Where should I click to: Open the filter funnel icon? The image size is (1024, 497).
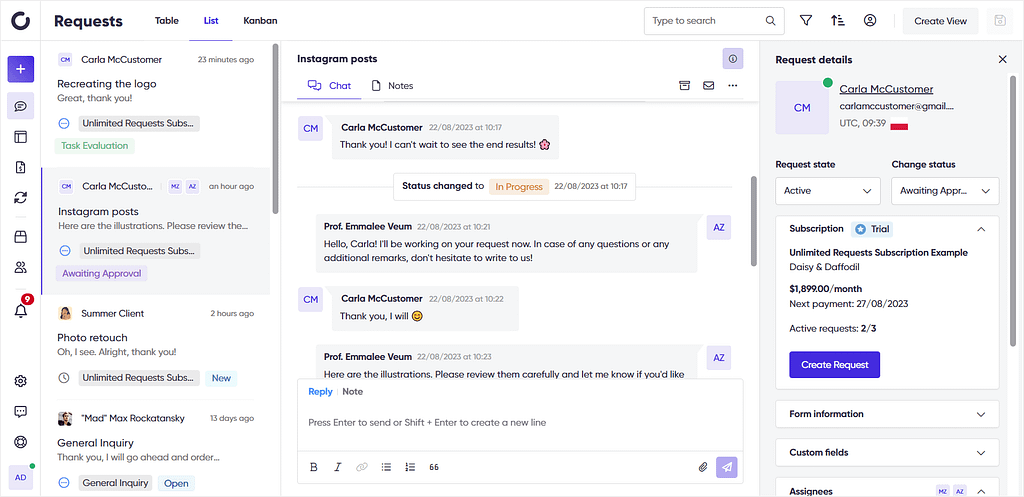pyautogui.click(x=806, y=21)
